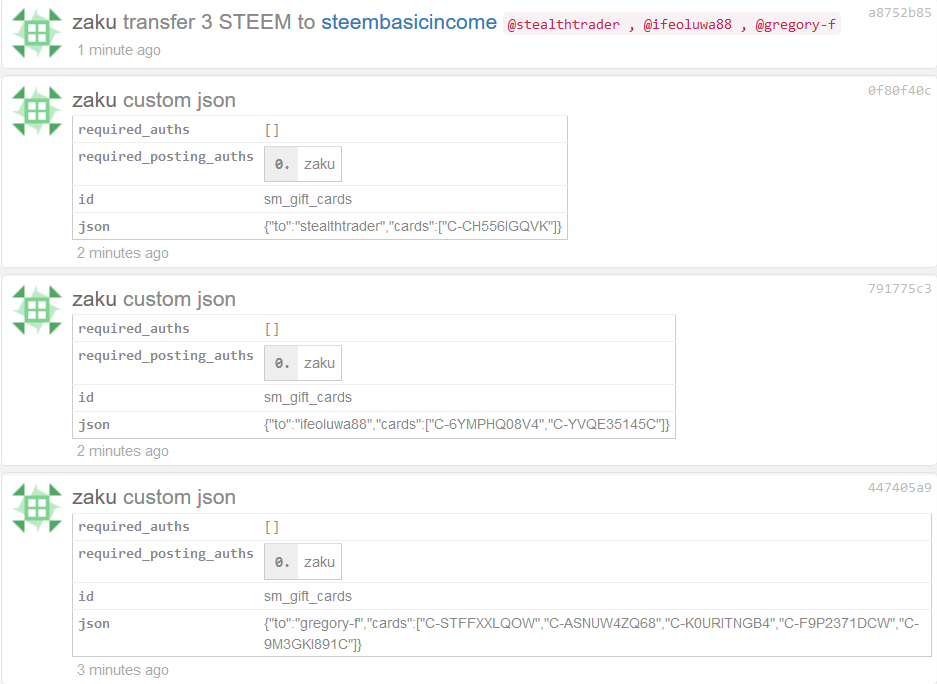Open transaction hash 0f80f40c

pyautogui.click(x=899, y=90)
